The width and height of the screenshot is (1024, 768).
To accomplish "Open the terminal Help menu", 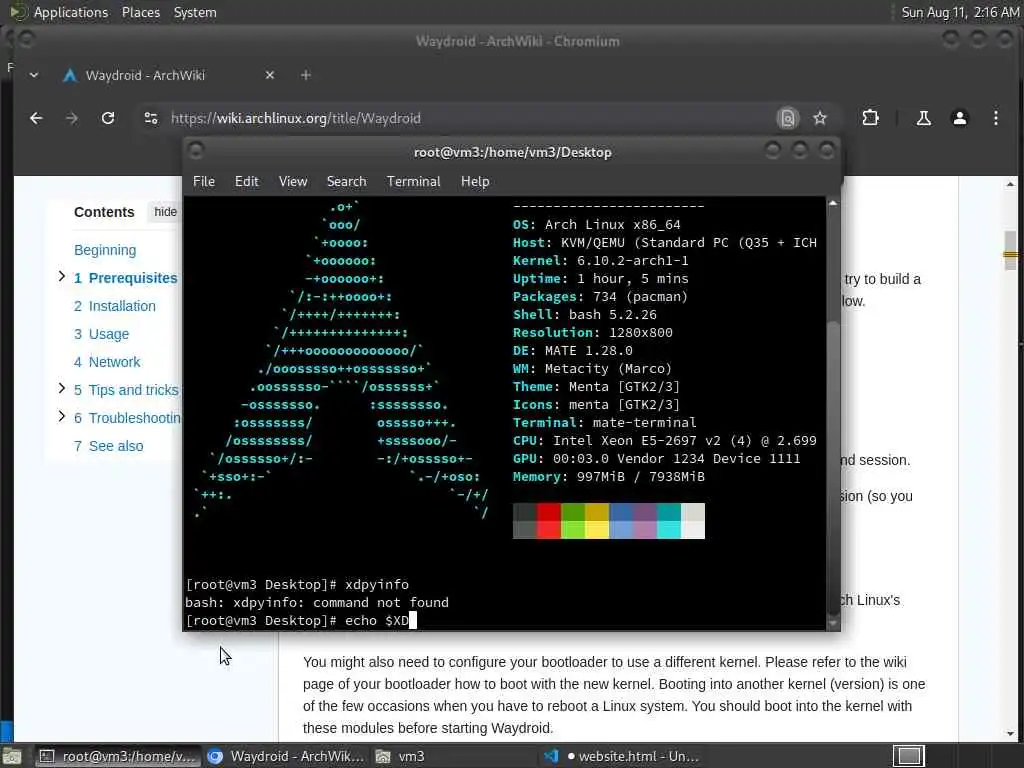I will (475, 182).
